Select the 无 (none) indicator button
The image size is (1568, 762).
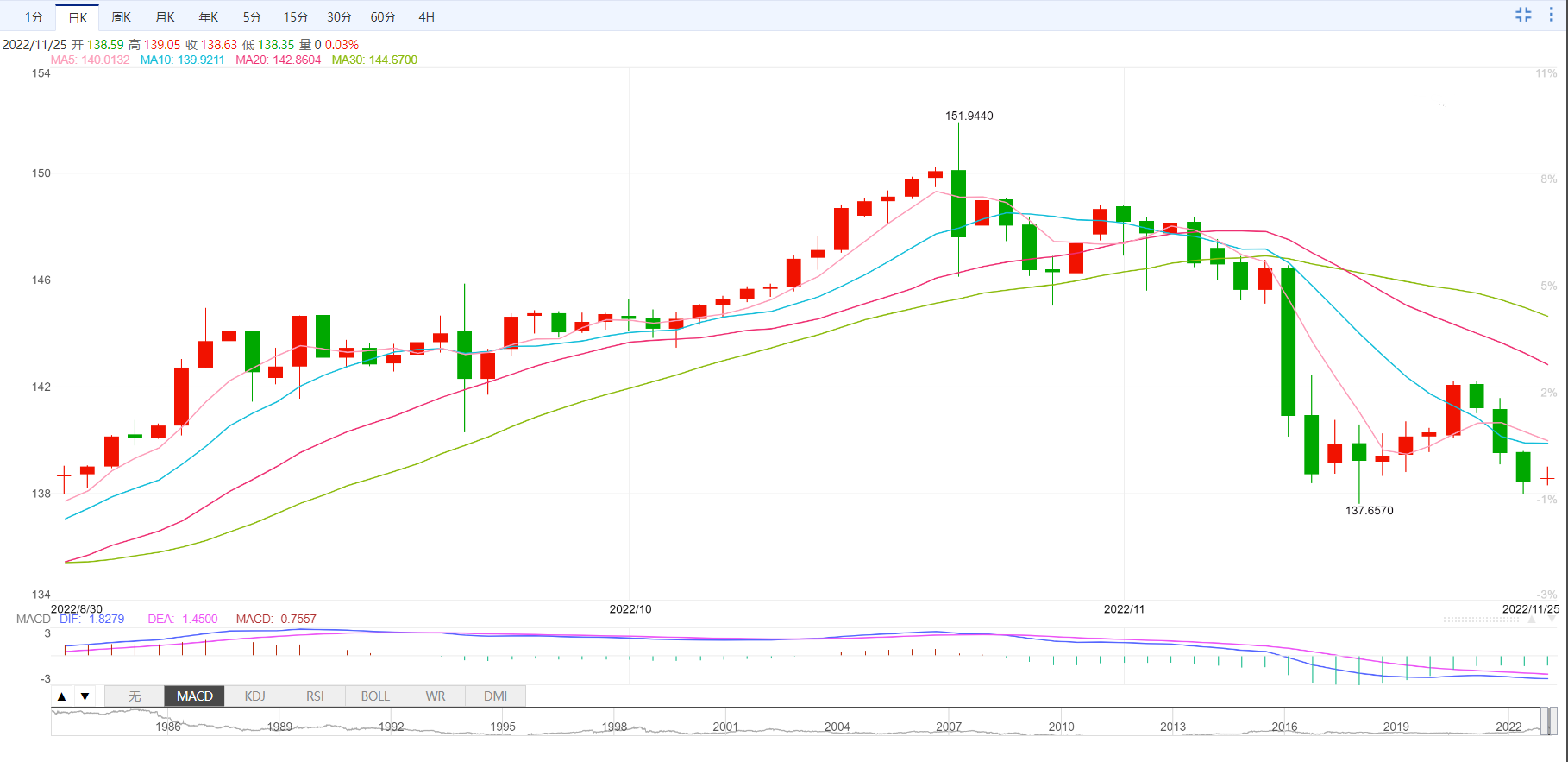(x=135, y=696)
